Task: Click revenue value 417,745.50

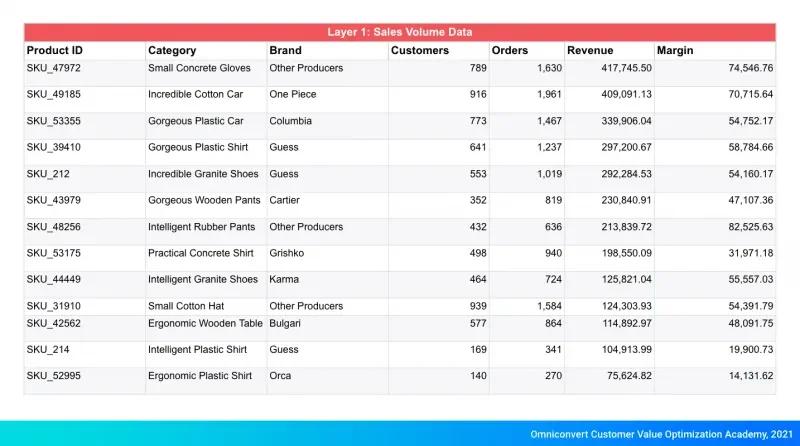Action: tap(627, 68)
